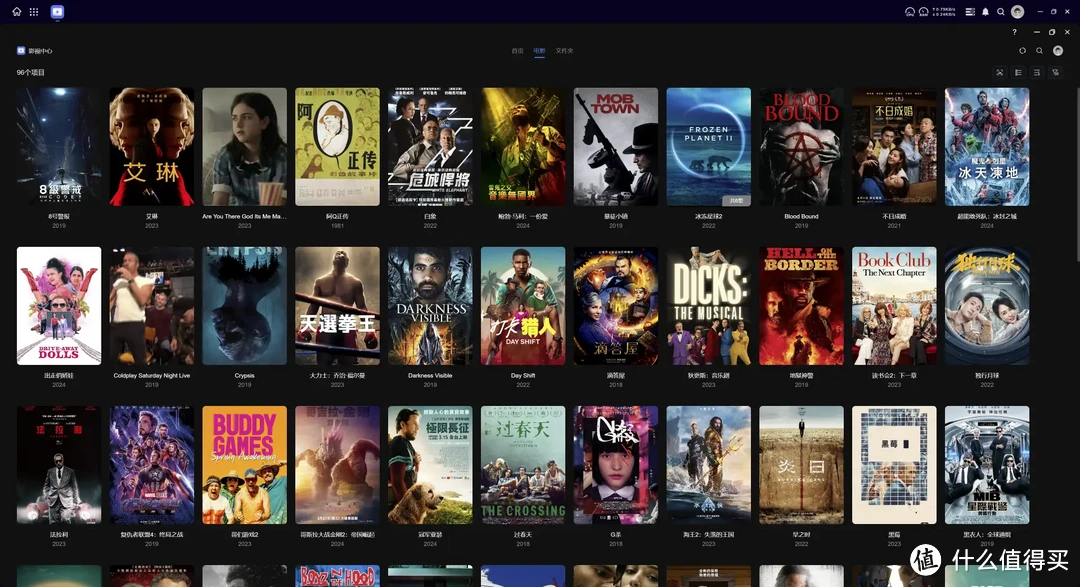1080x587 pixels.
Task: Click the CPU usage gauge icon
Action: point(909,12)
